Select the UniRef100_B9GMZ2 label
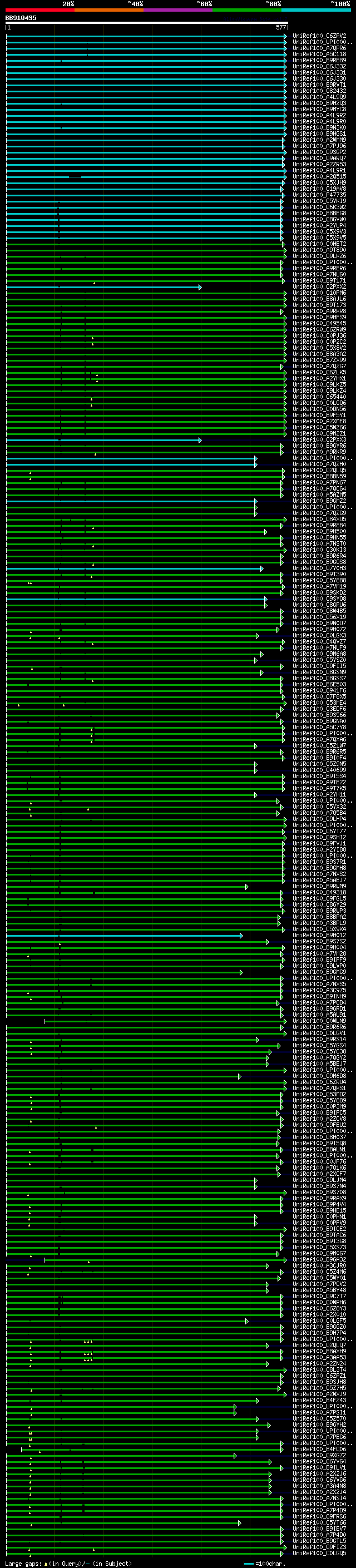Screen dimensions: 356x1568 pos(319,501)
